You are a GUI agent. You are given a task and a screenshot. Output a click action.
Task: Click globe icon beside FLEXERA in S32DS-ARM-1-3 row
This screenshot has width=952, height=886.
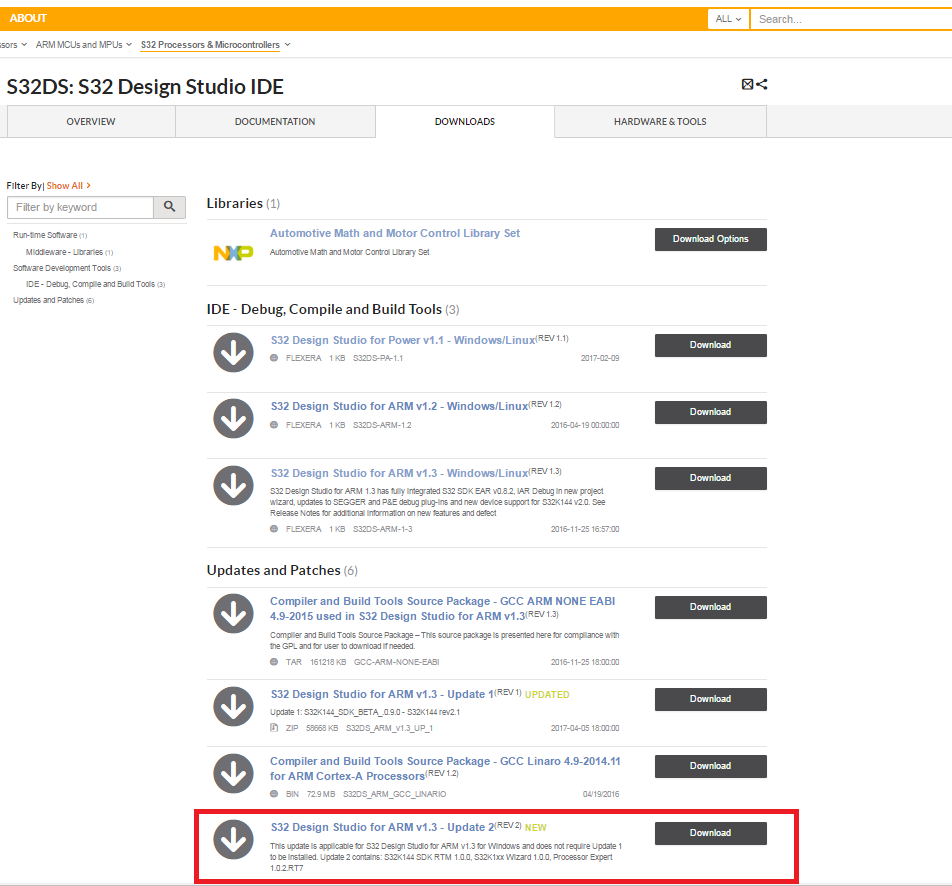(x=274, y=529)
